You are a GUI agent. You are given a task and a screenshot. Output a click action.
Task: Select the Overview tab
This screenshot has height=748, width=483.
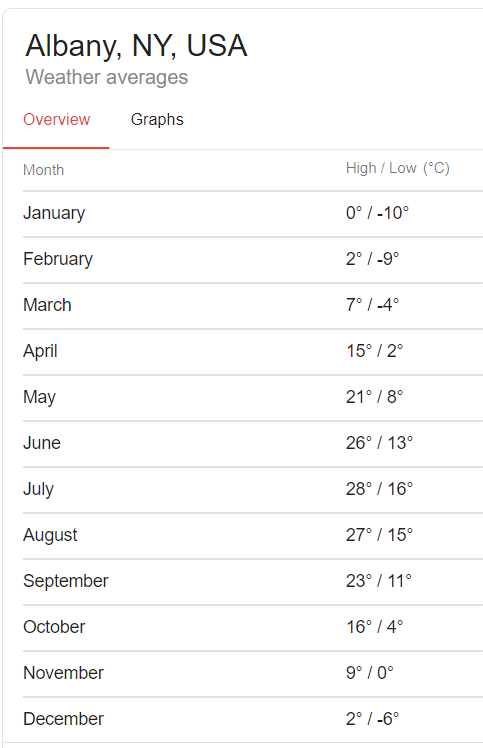56,120
